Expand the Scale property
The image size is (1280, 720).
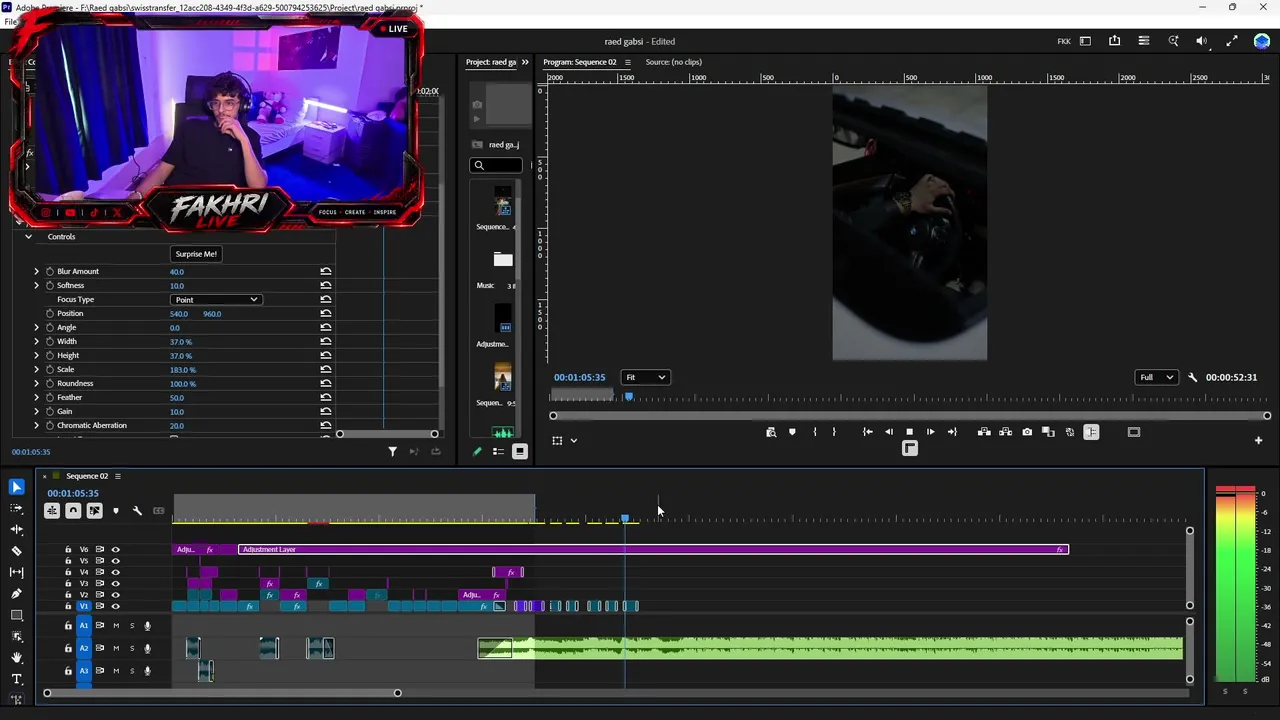click(x=36, y=369)
